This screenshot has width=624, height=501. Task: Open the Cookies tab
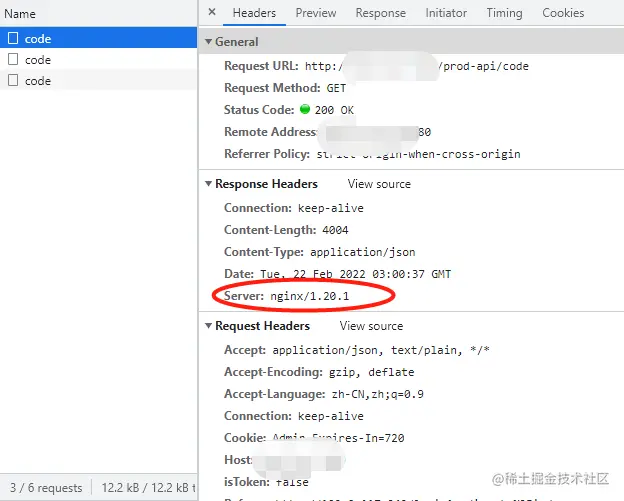coord(563,13)
